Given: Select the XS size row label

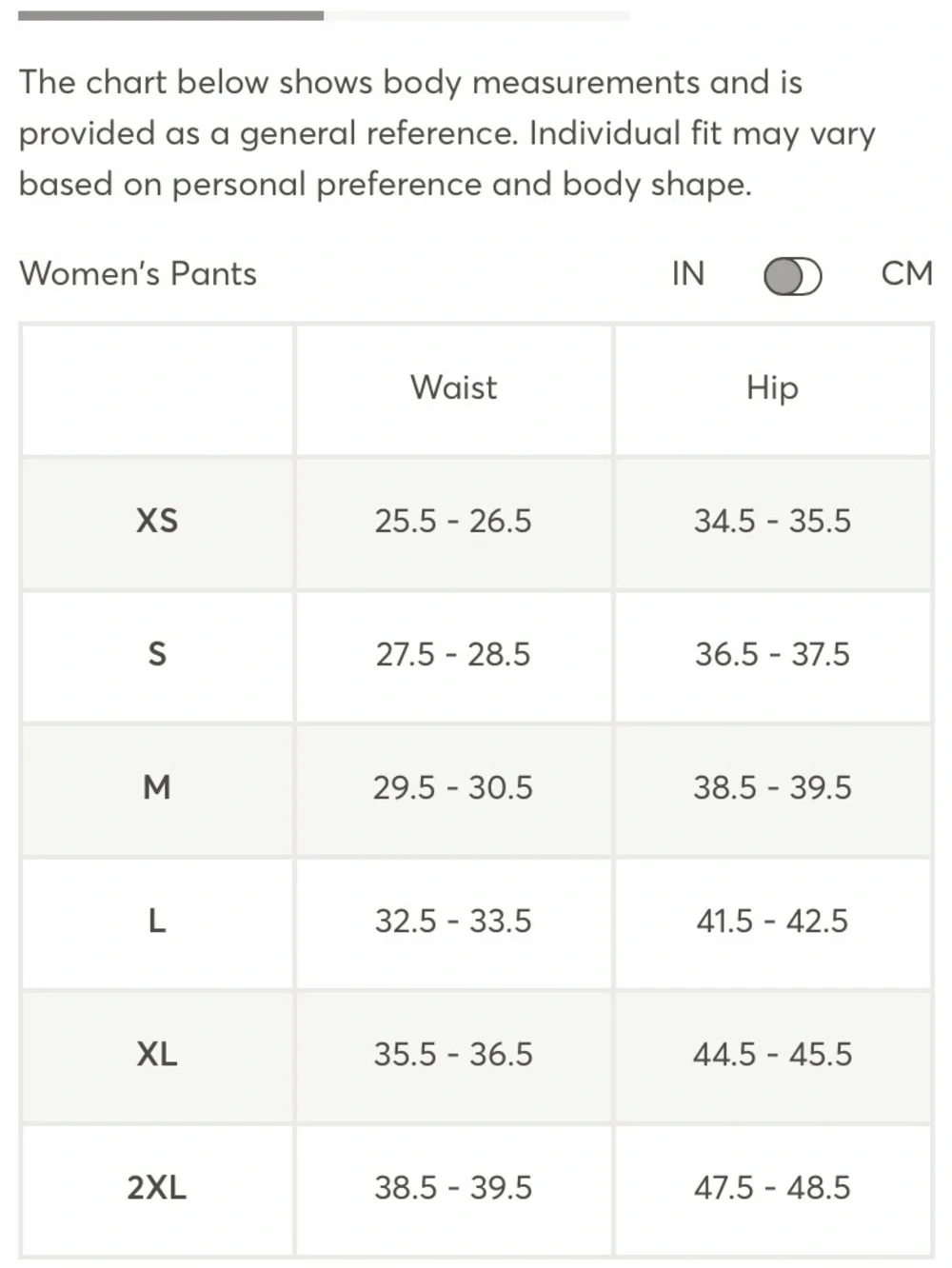Looking at the screenshot, I should pyautogui.click(x=157, y=522).
